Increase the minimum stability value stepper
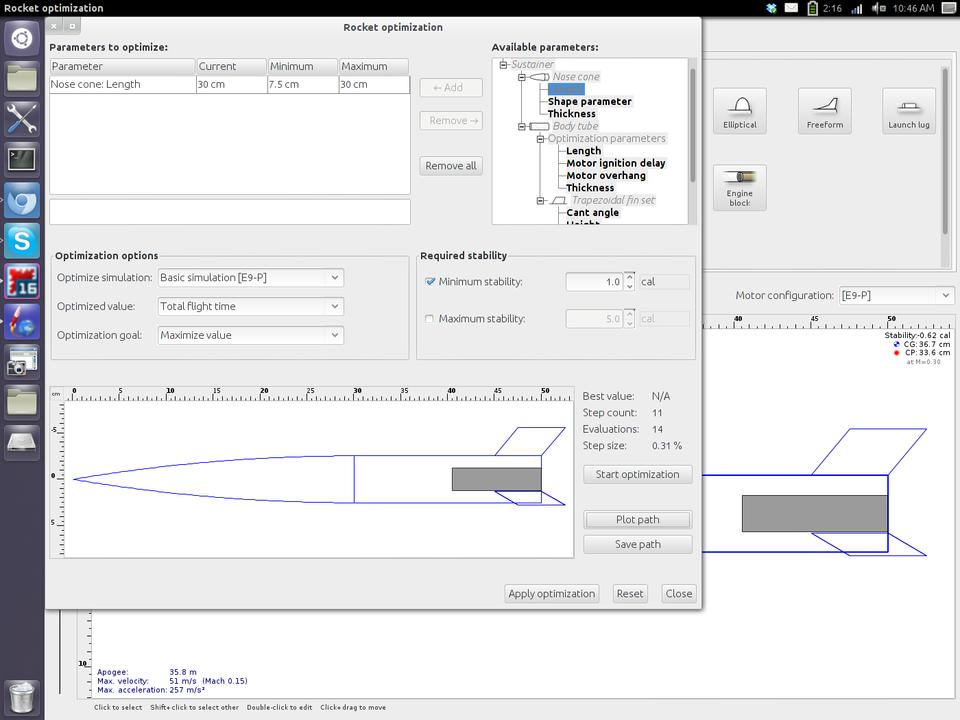960x720 pixels. tap(629, 277)
